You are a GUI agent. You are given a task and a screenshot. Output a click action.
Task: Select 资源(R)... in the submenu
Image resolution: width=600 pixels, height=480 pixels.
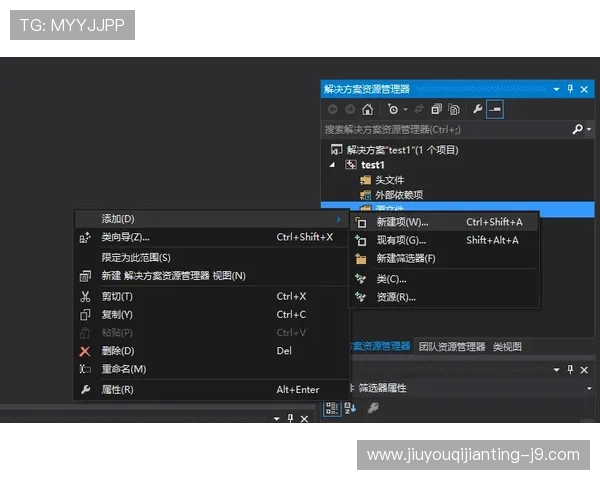[x=444, y=297]
